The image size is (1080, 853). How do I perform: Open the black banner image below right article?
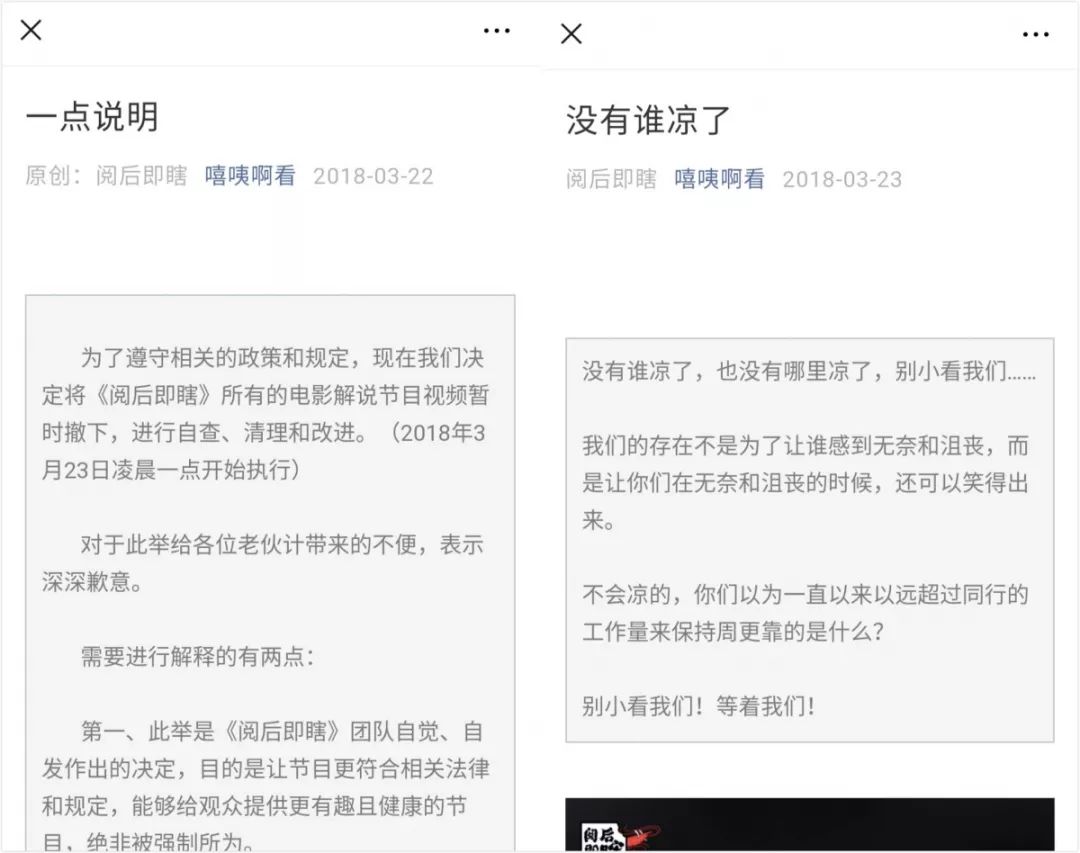click(809, 825)
